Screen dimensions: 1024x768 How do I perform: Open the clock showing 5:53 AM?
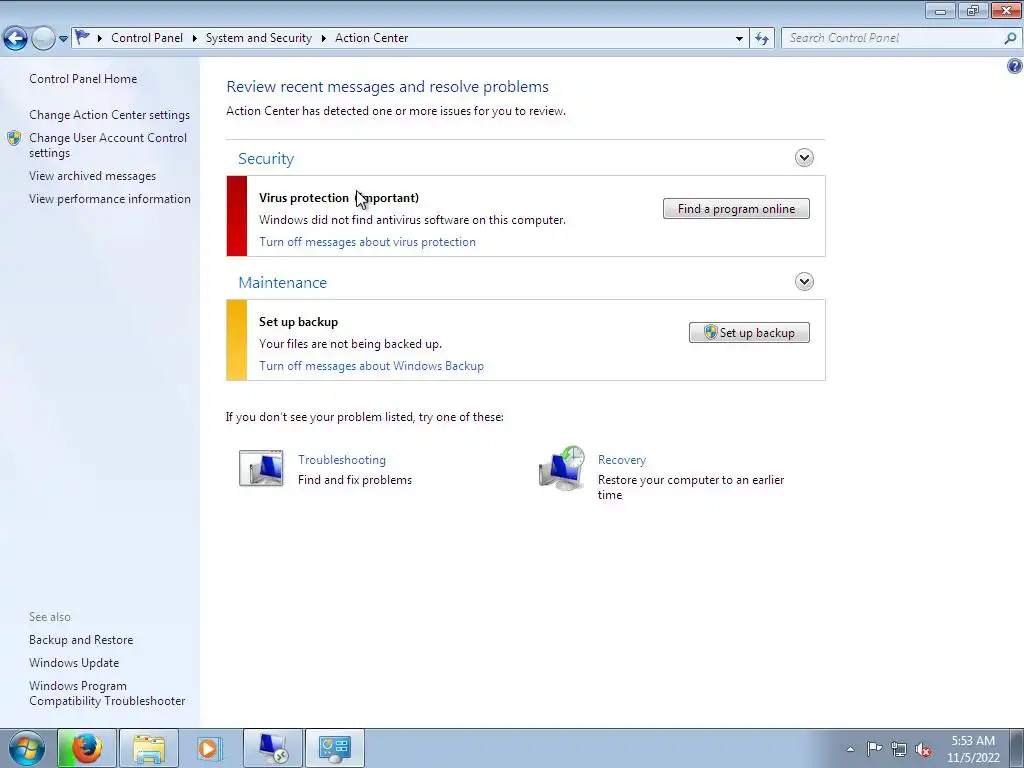click(x=973, y=749)
